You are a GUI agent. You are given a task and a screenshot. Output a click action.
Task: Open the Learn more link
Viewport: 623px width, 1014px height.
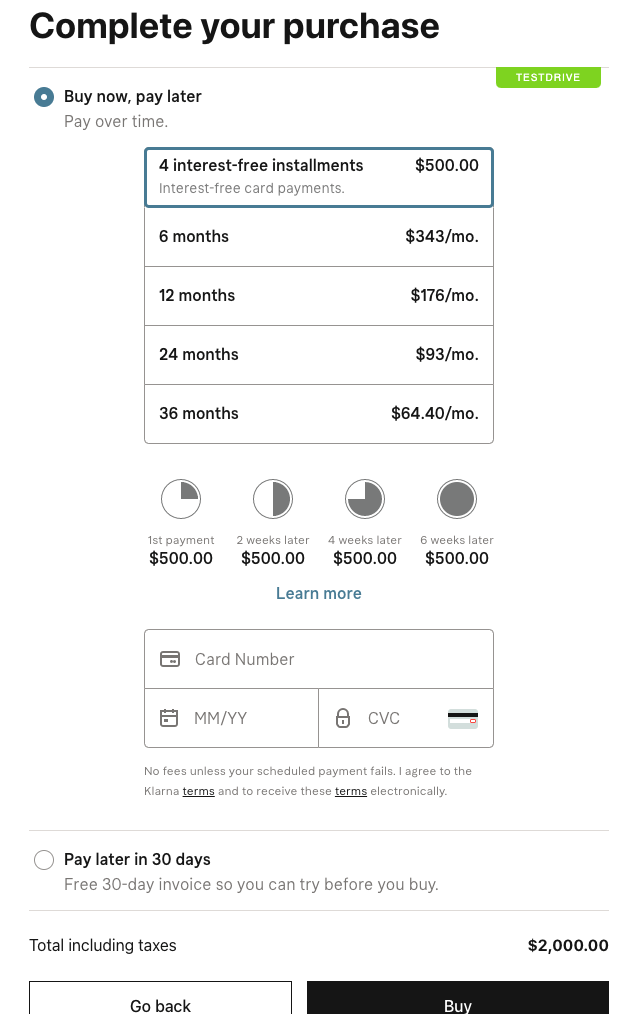pos(318,593)
